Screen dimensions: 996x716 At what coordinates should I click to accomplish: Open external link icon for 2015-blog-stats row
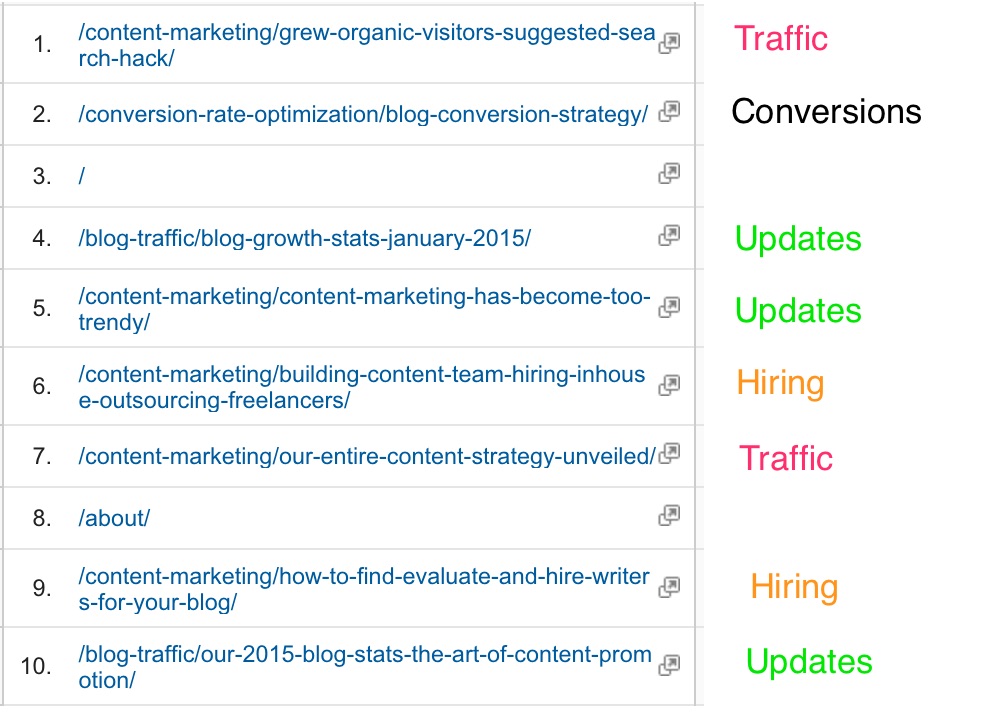[669, 665]
